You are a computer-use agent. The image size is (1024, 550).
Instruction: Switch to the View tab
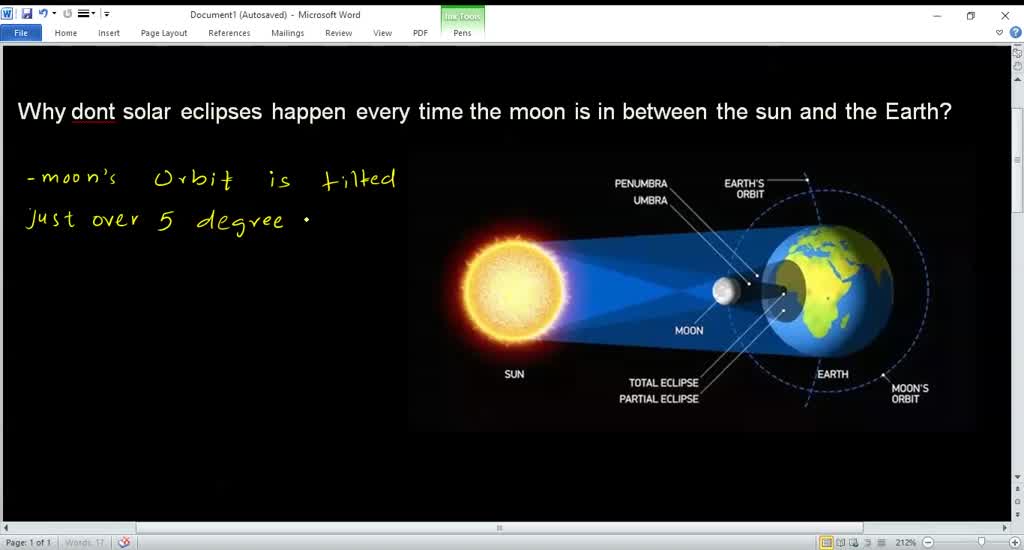coord(383,33)
